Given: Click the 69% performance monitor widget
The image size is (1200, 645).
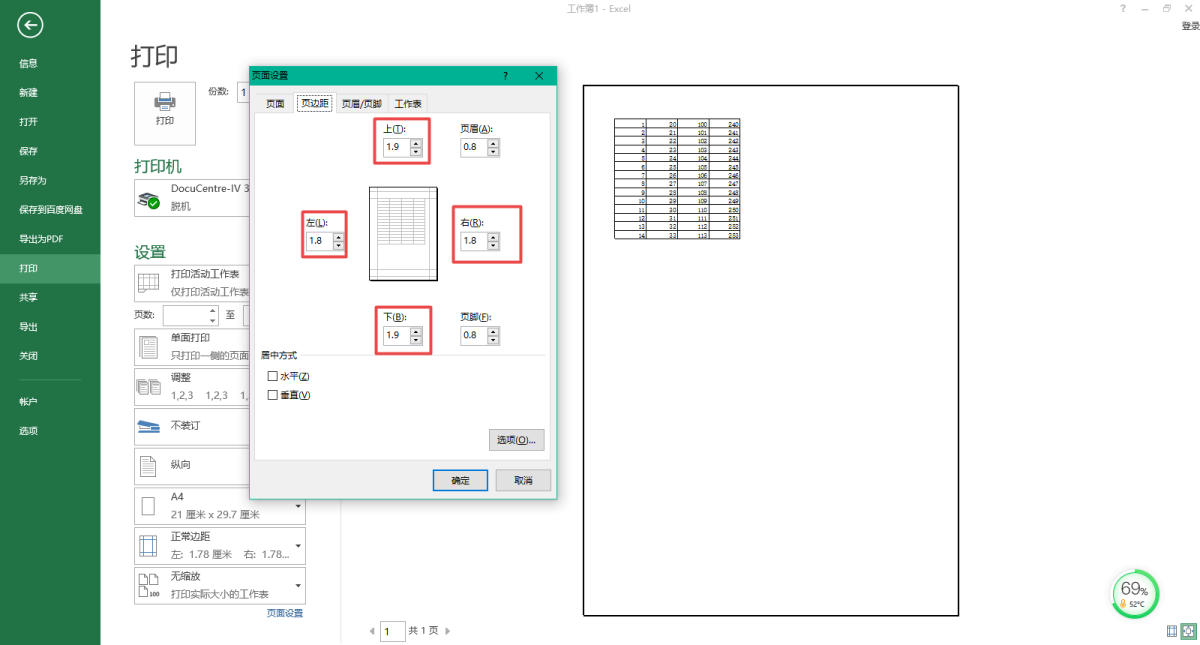Looking at the screenshot, I should (1134, 594).
